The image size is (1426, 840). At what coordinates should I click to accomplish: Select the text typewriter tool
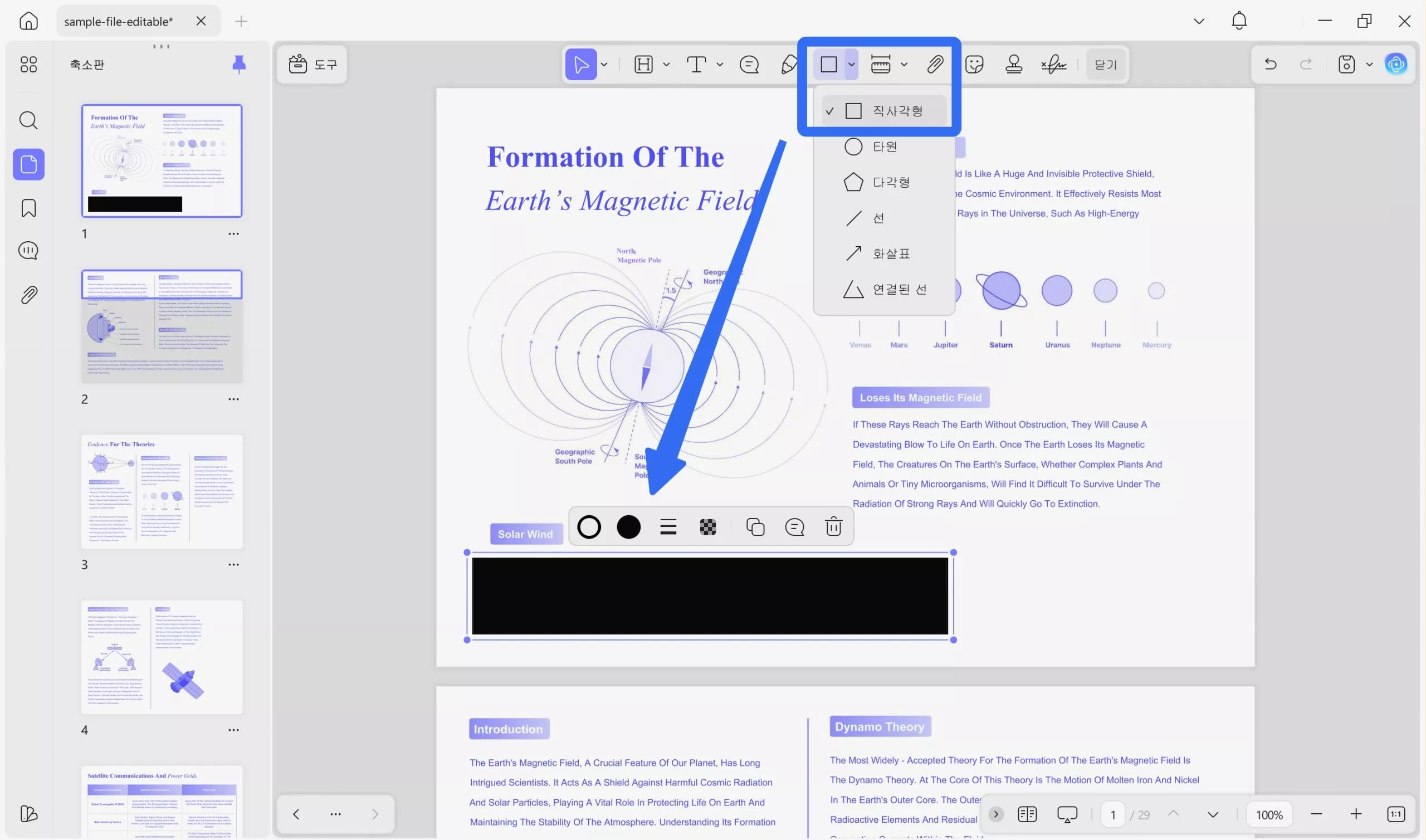[x=696, y=65]
